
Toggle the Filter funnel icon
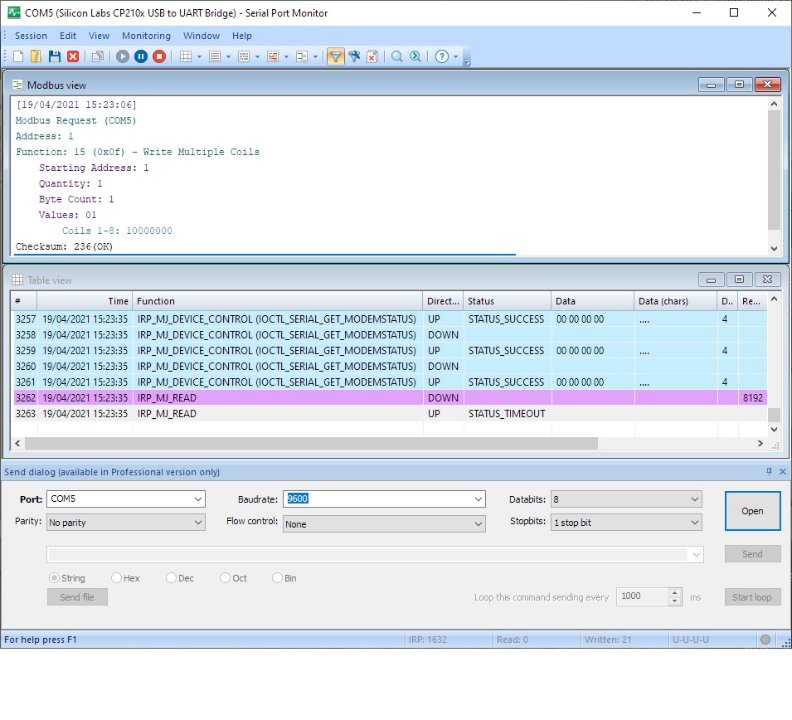click(x=335, y=57)
